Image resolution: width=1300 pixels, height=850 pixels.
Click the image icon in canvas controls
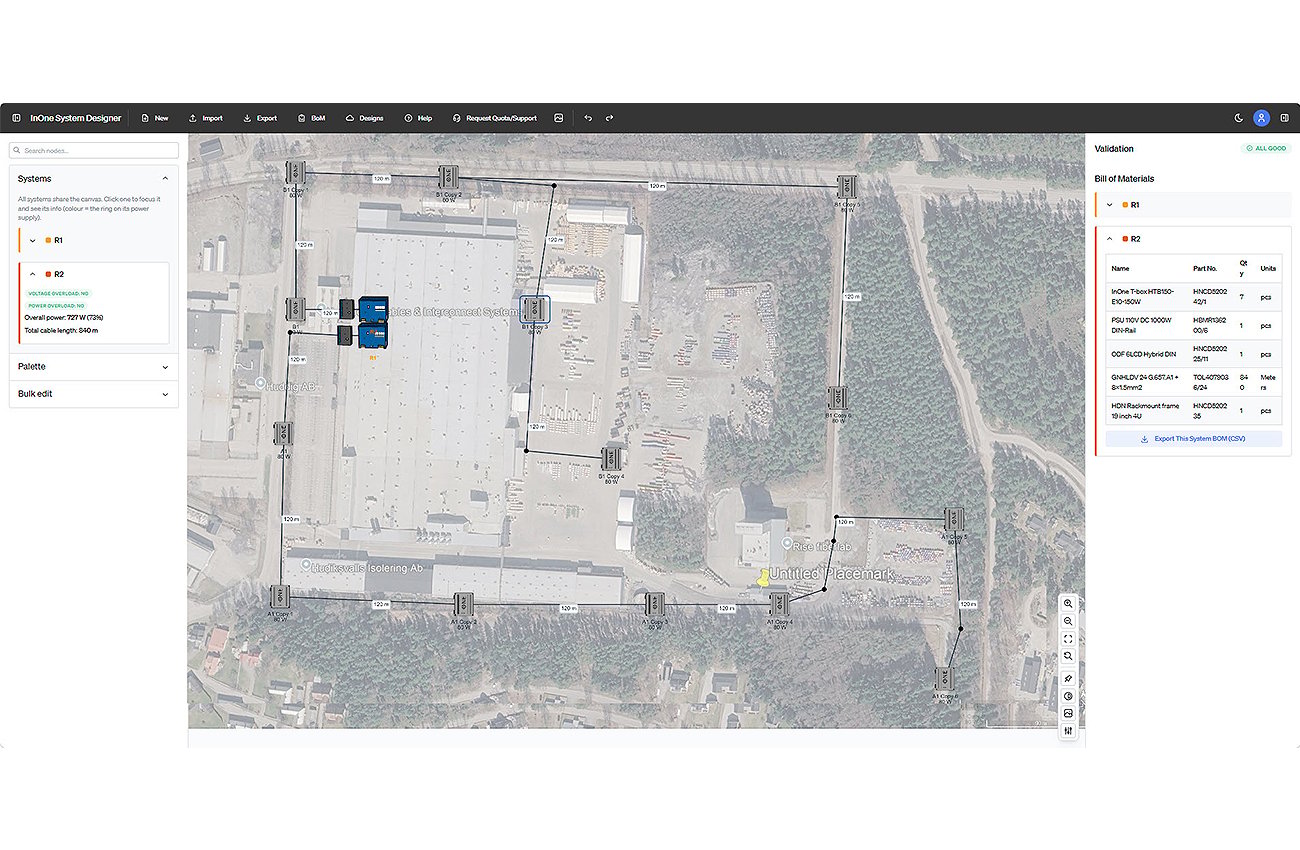click(x=1069, y=713)
